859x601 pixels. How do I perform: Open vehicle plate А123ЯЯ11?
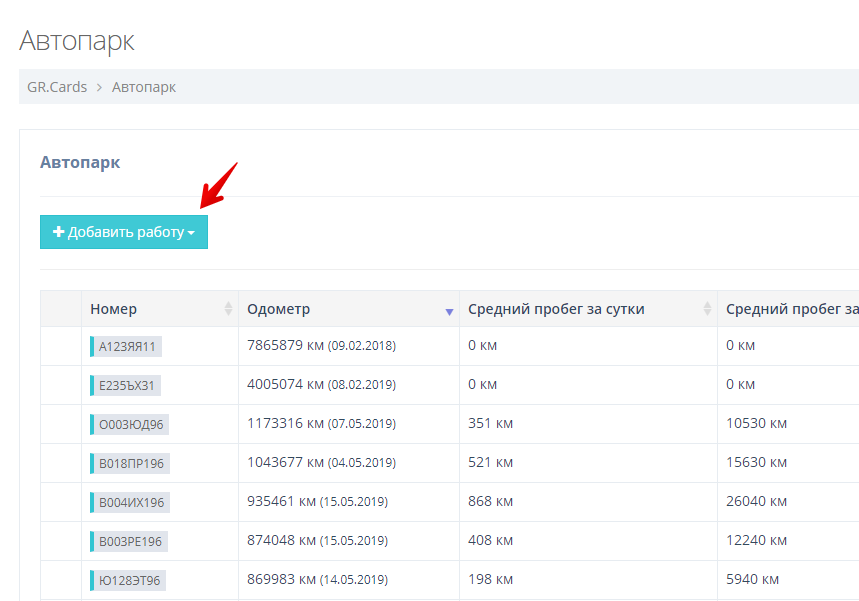pos(126,347)
